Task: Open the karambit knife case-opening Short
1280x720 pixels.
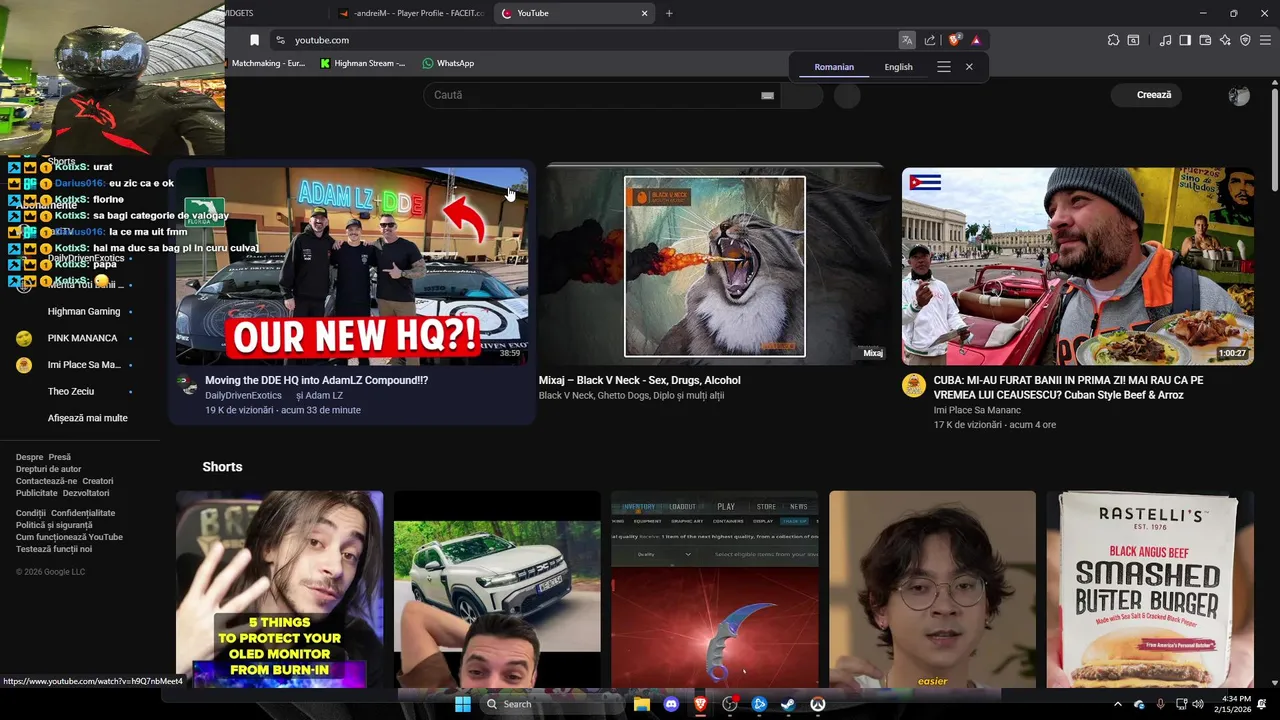Action: 715,588
